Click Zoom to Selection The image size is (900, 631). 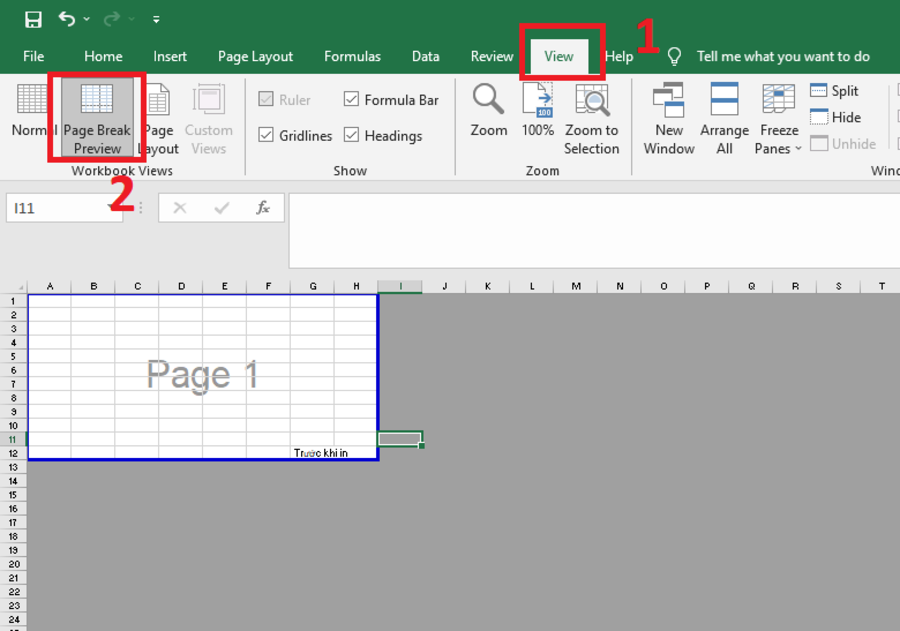click(x=591, y=118)
